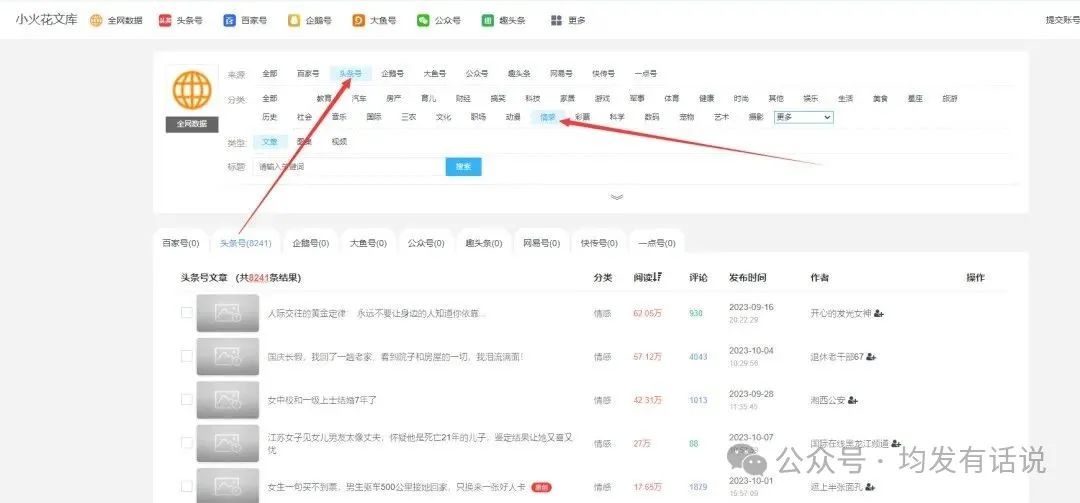Open 头条号 icon in the top navigation bar
This screenshot has width=1080, height=503.
coord(165,21)
